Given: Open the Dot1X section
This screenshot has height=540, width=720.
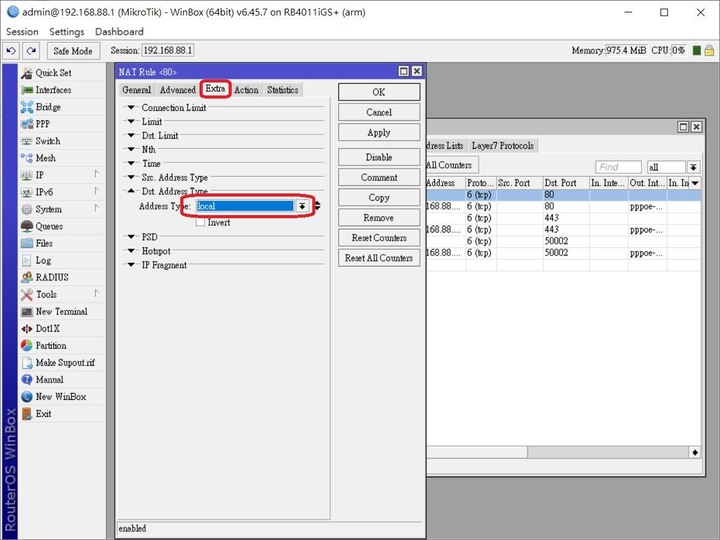Looking at the screenshot, I should pyautogui.click(x=47, y=329).
